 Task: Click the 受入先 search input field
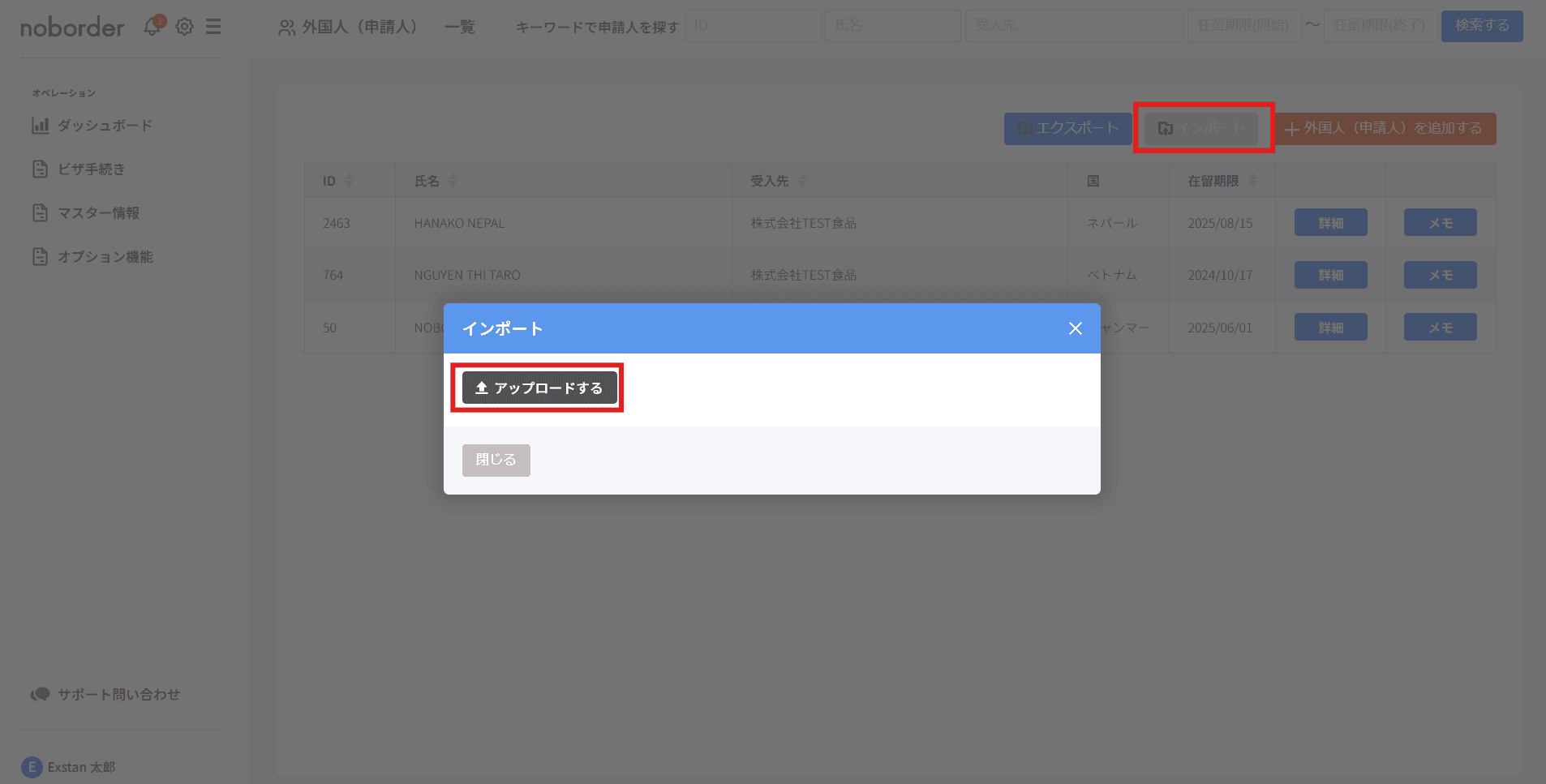pos(1074,25)
